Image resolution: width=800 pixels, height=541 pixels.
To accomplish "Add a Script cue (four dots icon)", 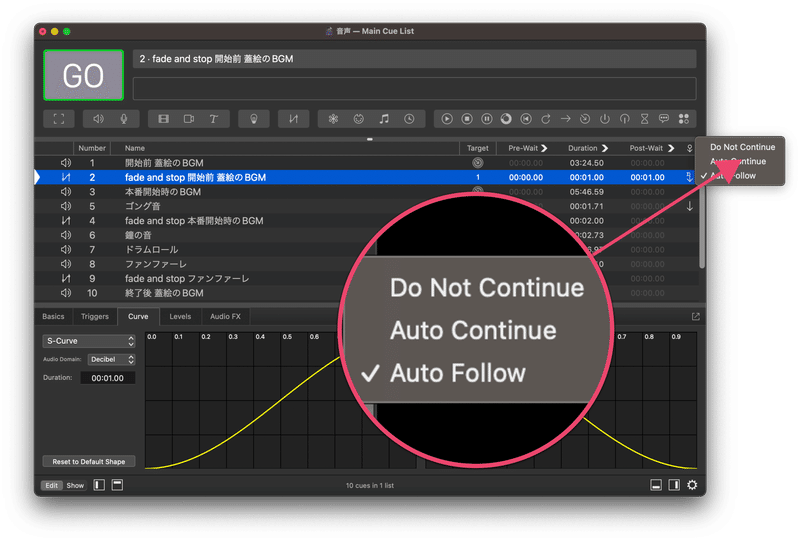I will pos(684,119).
